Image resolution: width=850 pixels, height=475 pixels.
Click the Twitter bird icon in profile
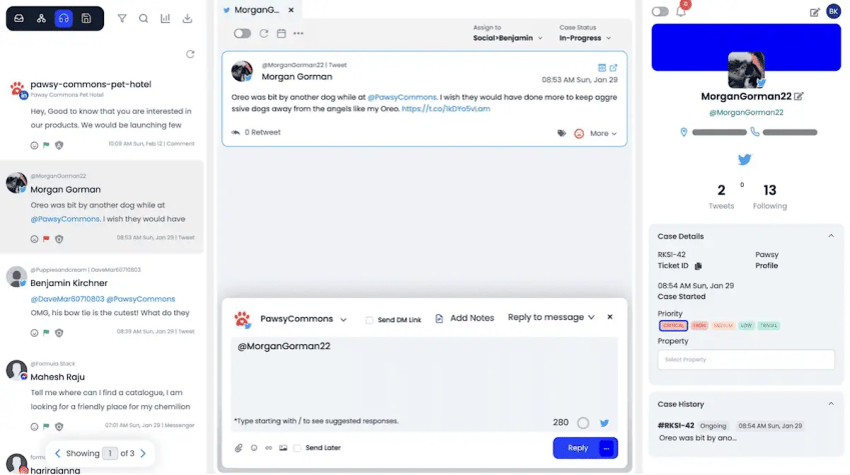744,159
